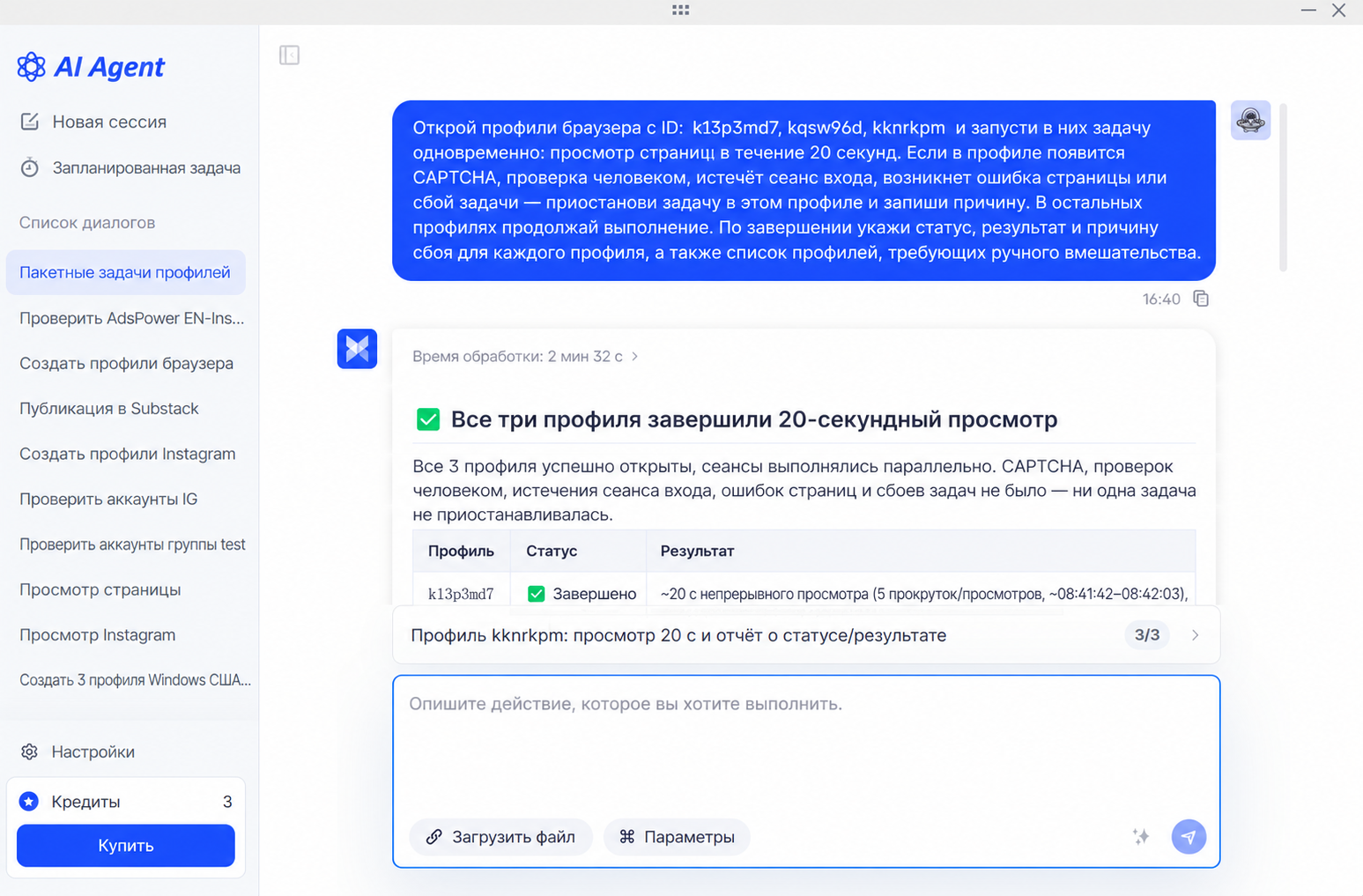Click the settings gear icon
This screenshot has height=896, width=1363.
tap(30, 752)
